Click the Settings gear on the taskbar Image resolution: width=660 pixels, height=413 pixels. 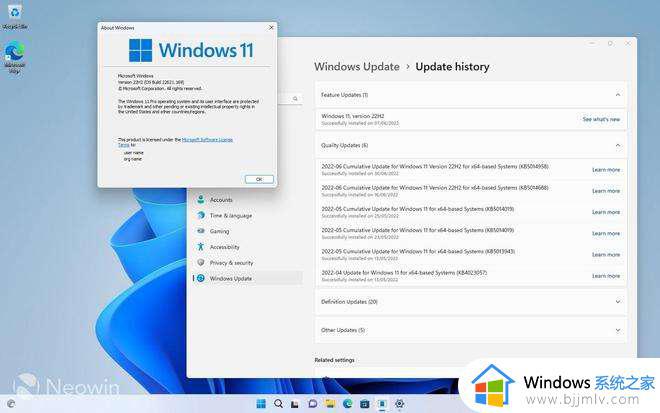click(399, 404)
